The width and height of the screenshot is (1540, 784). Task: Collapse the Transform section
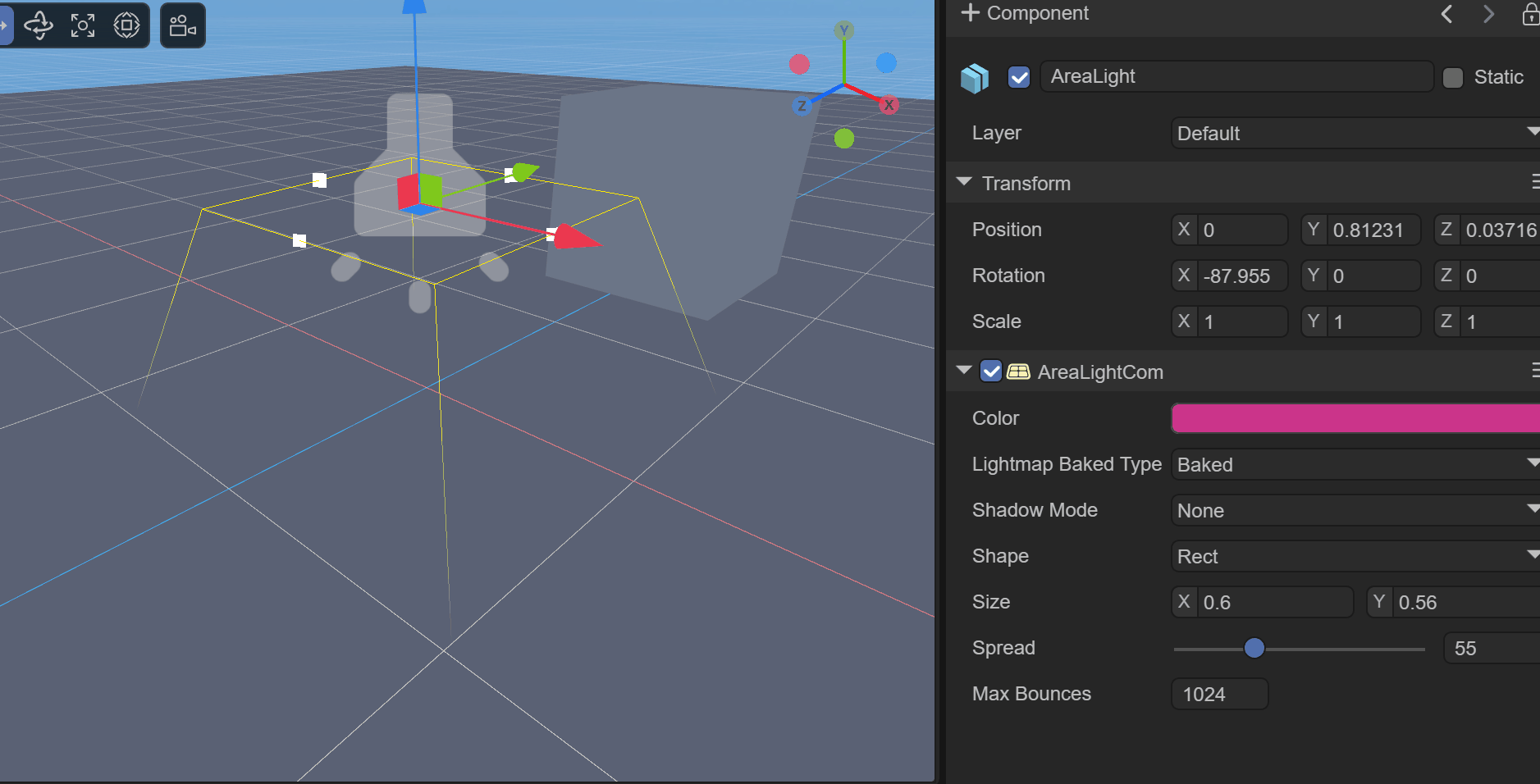pyautogui.click(x=964, y=182)
